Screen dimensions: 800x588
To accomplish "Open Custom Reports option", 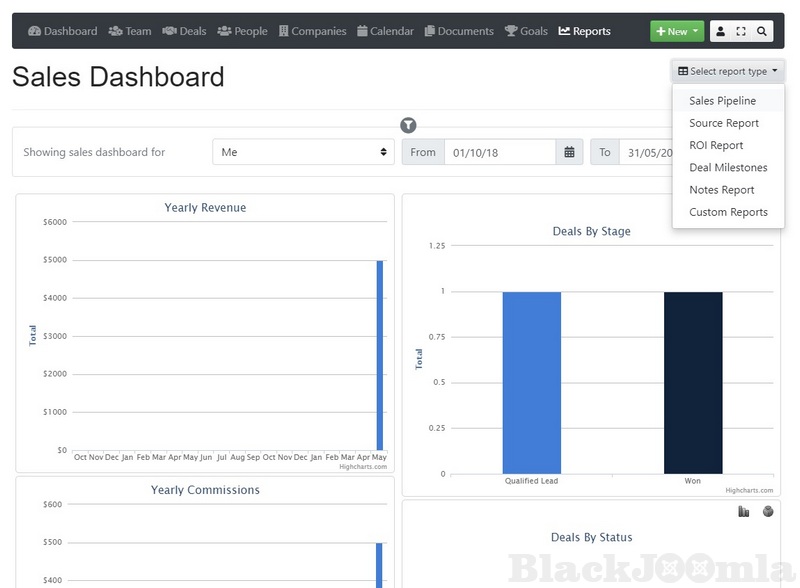I will (x=728, y=212).
